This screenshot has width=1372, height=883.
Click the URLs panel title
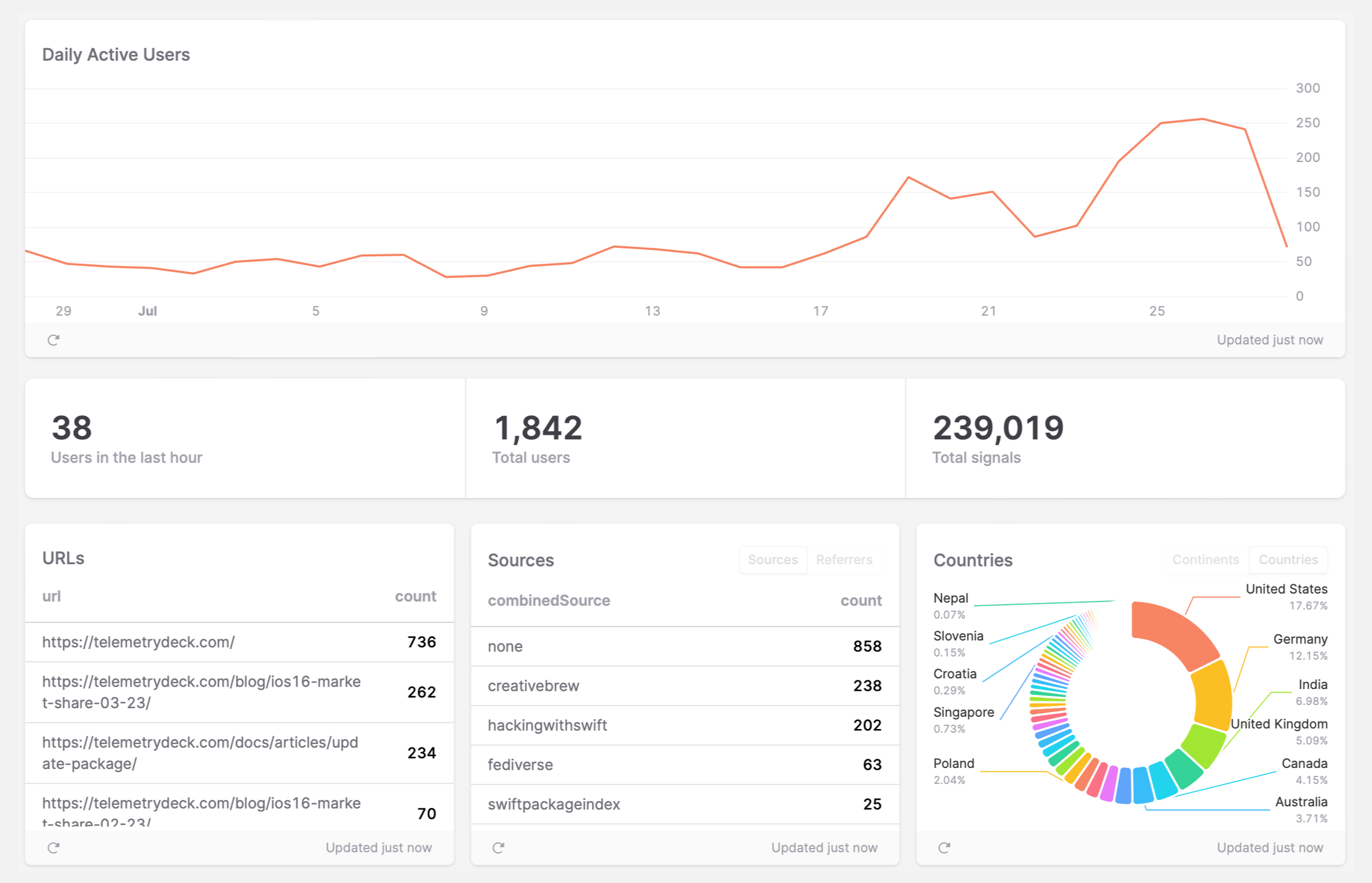point(63,558)
